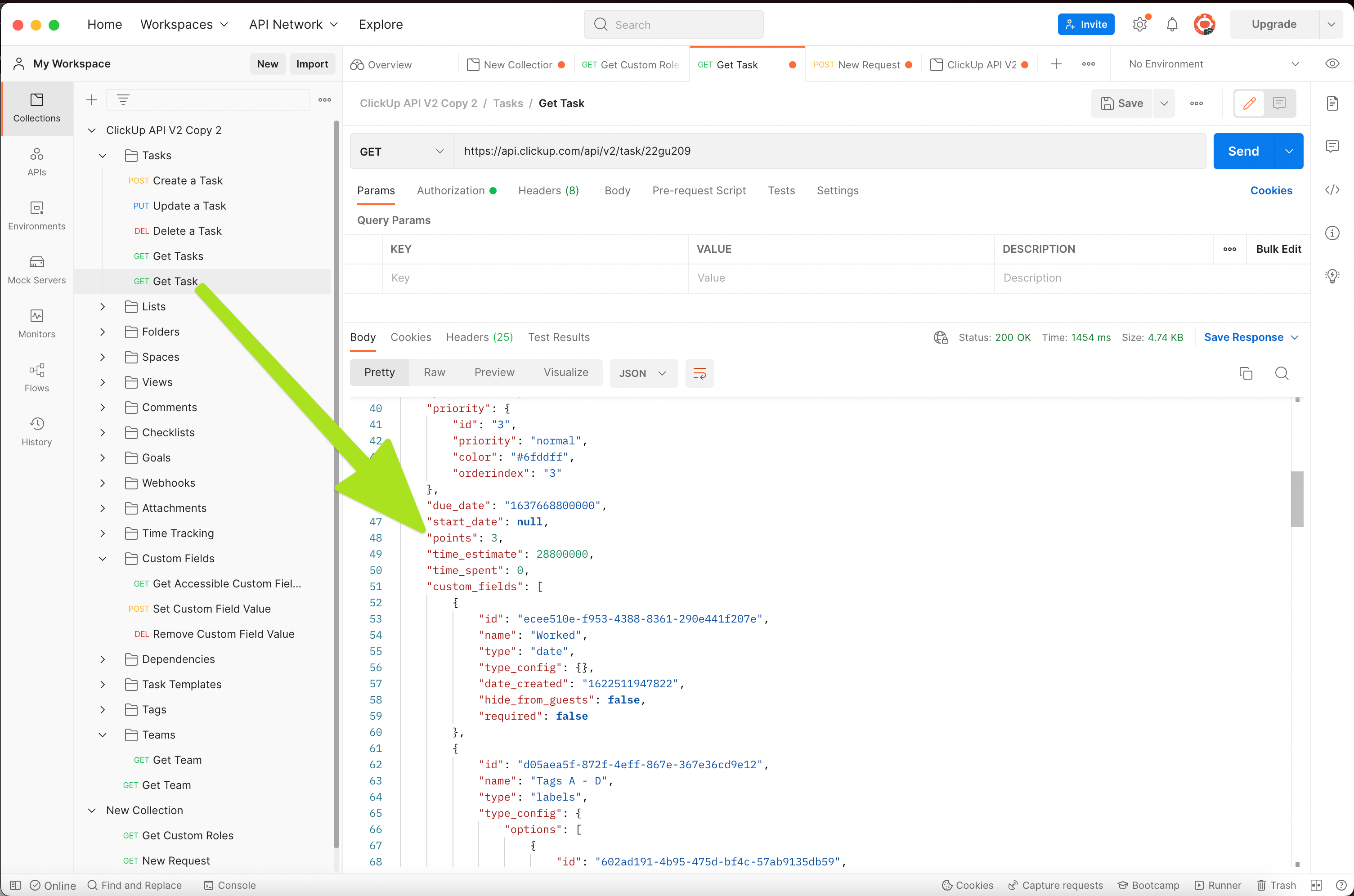
Task: Add a new collection with plus icon
Action: point(91,100)
